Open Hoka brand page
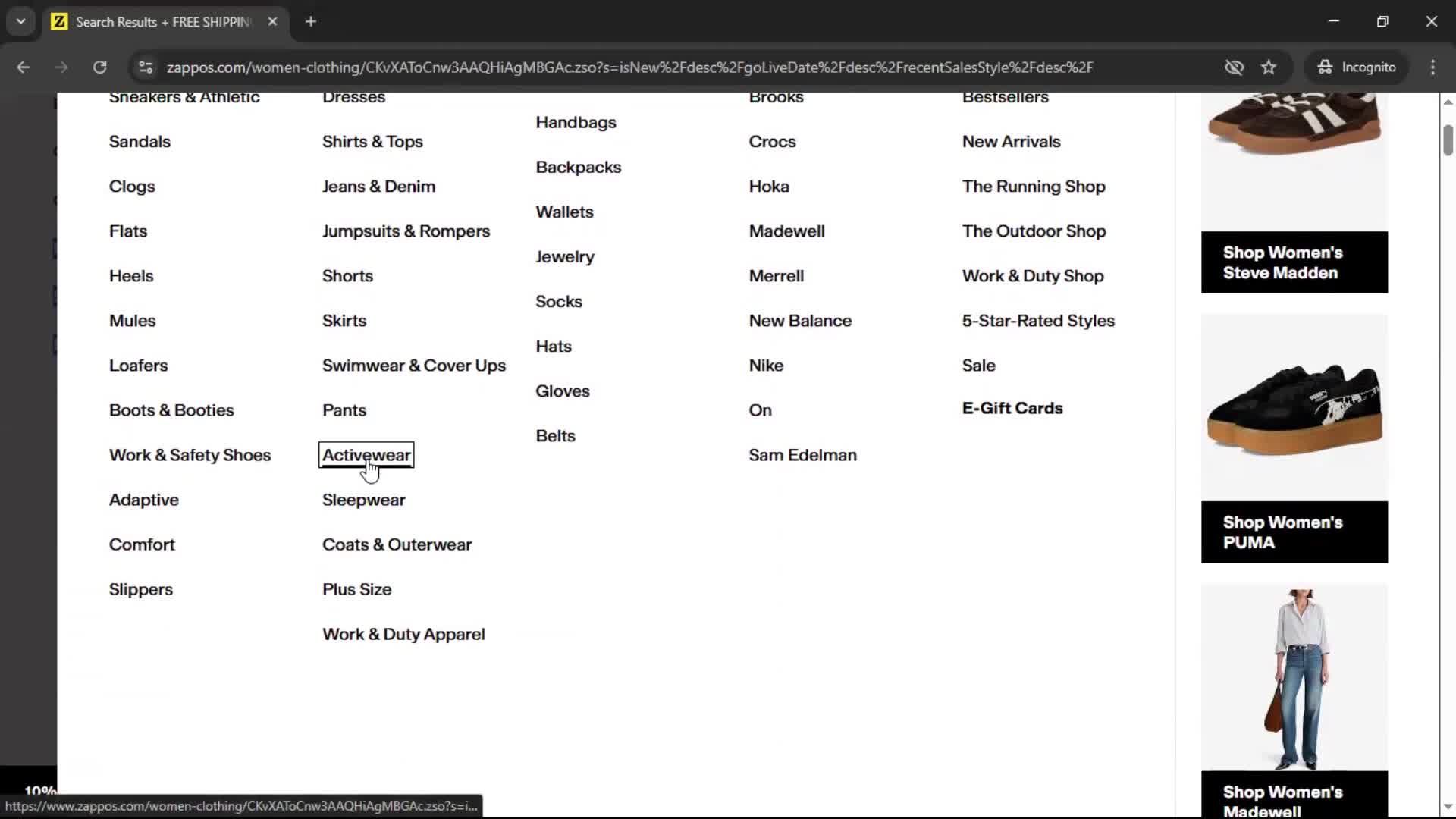Viewport: 1456px width, 819px height. 769,187
